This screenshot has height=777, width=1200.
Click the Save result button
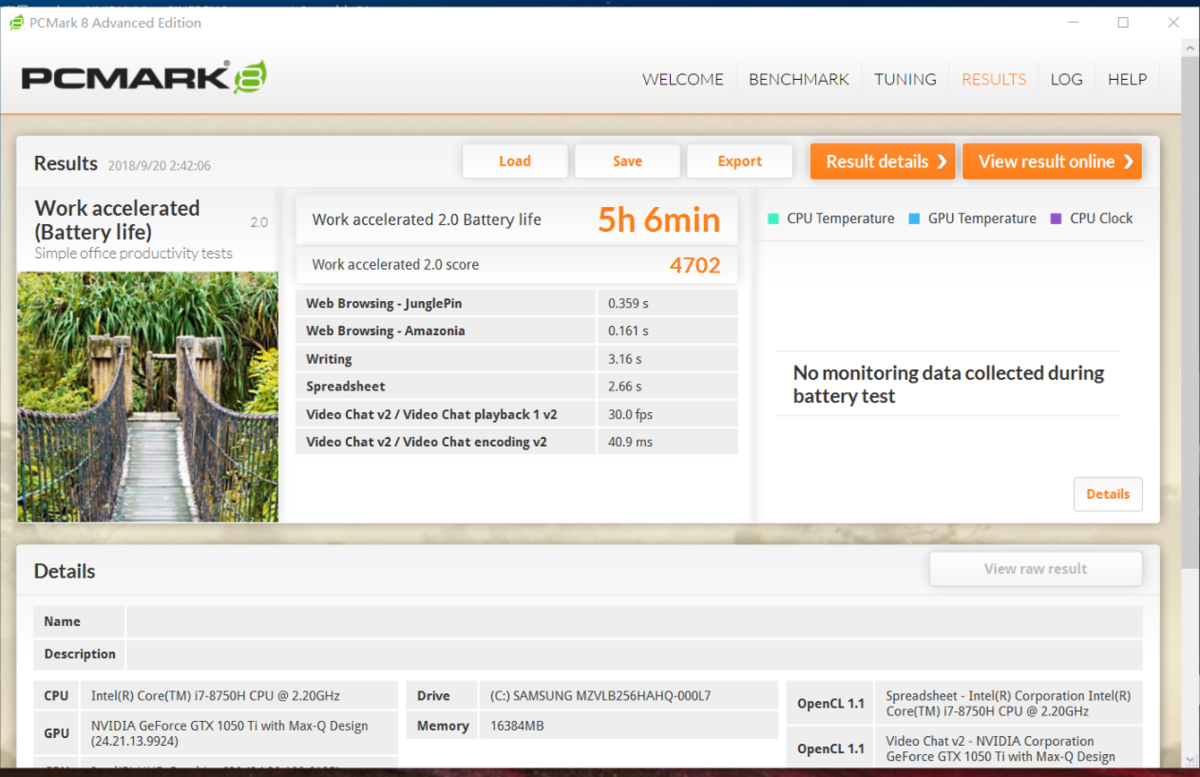tap(628, 161)
